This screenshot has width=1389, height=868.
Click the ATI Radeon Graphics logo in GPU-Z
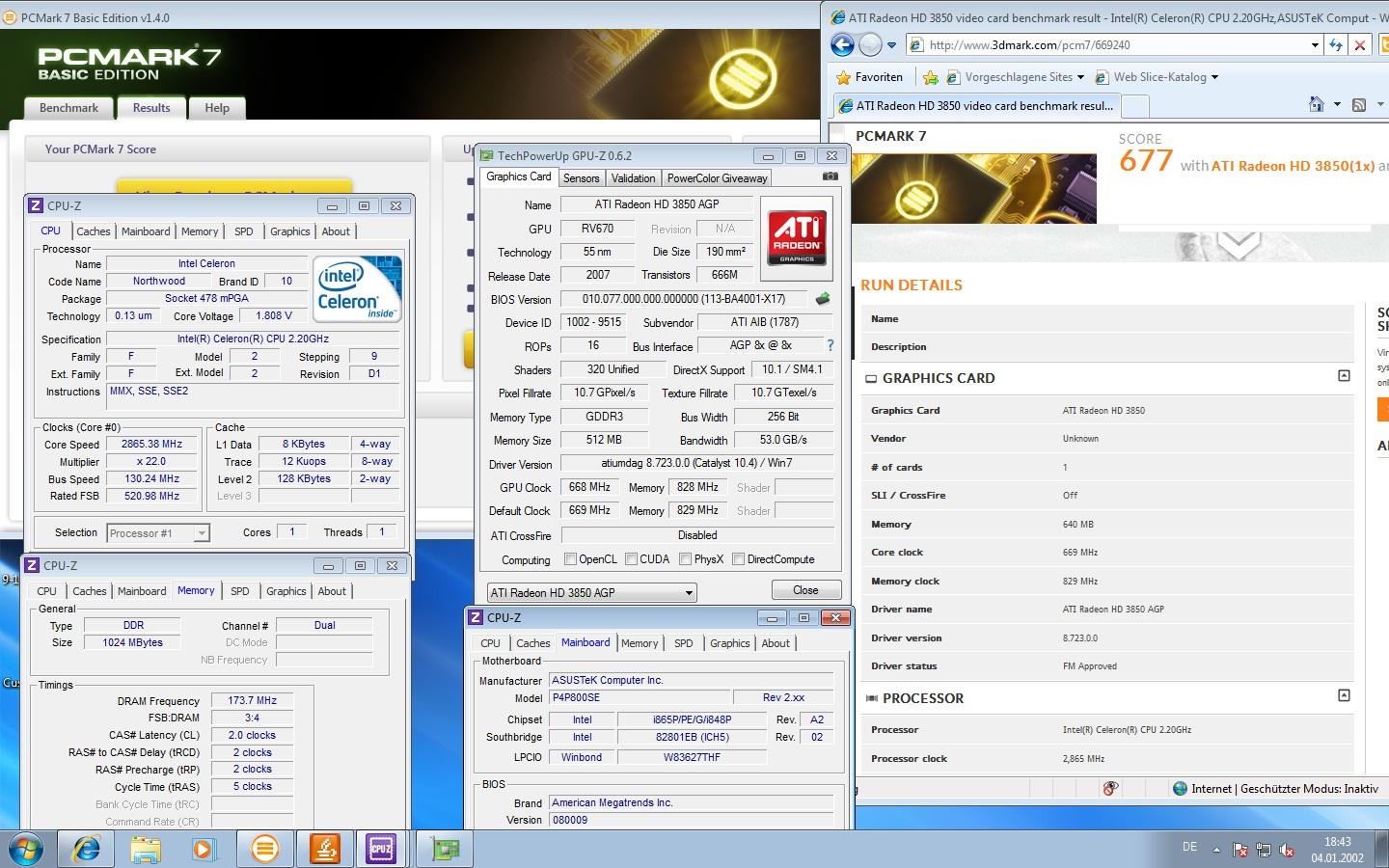point(797,237)
